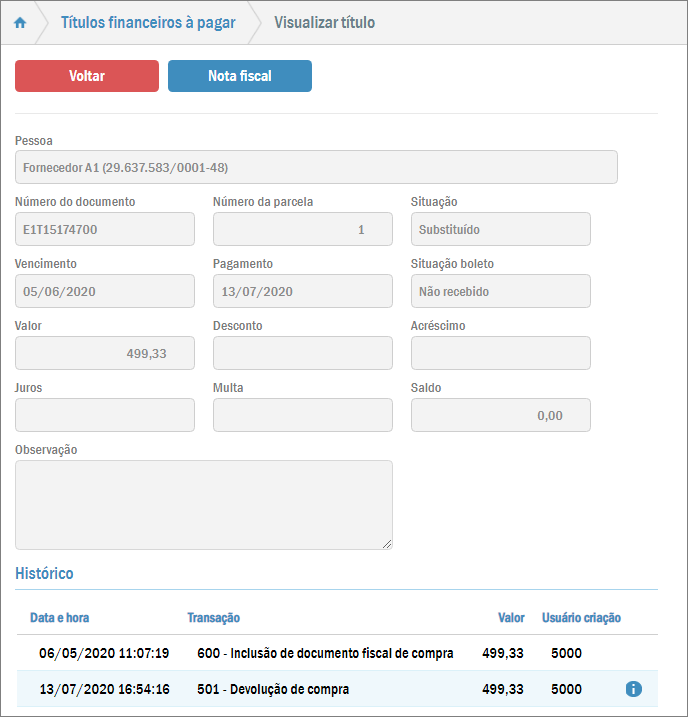Sort by Data e hora column header

(x=59, y=618)
